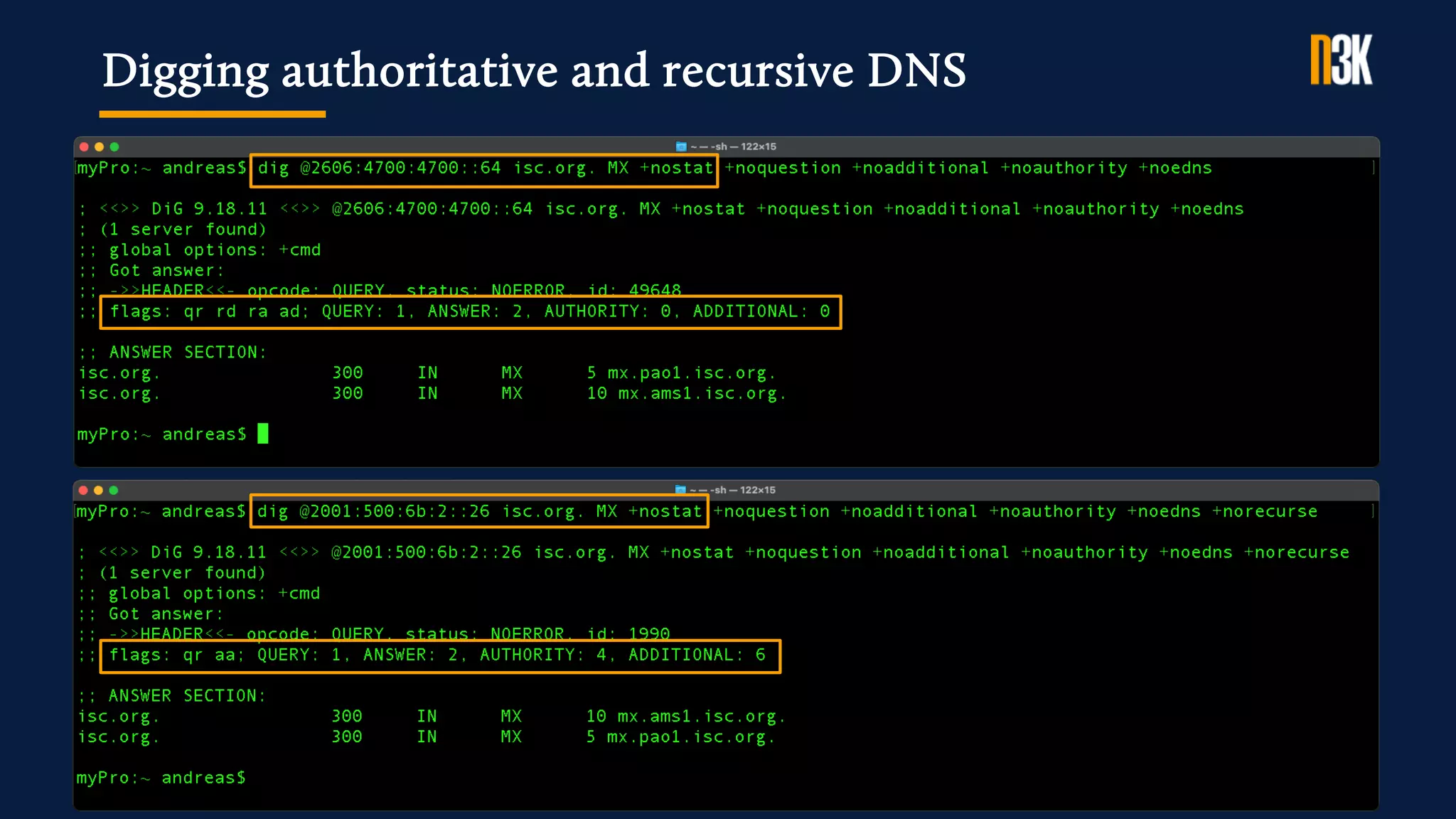Close the upper terminal window

coord(84,146)
